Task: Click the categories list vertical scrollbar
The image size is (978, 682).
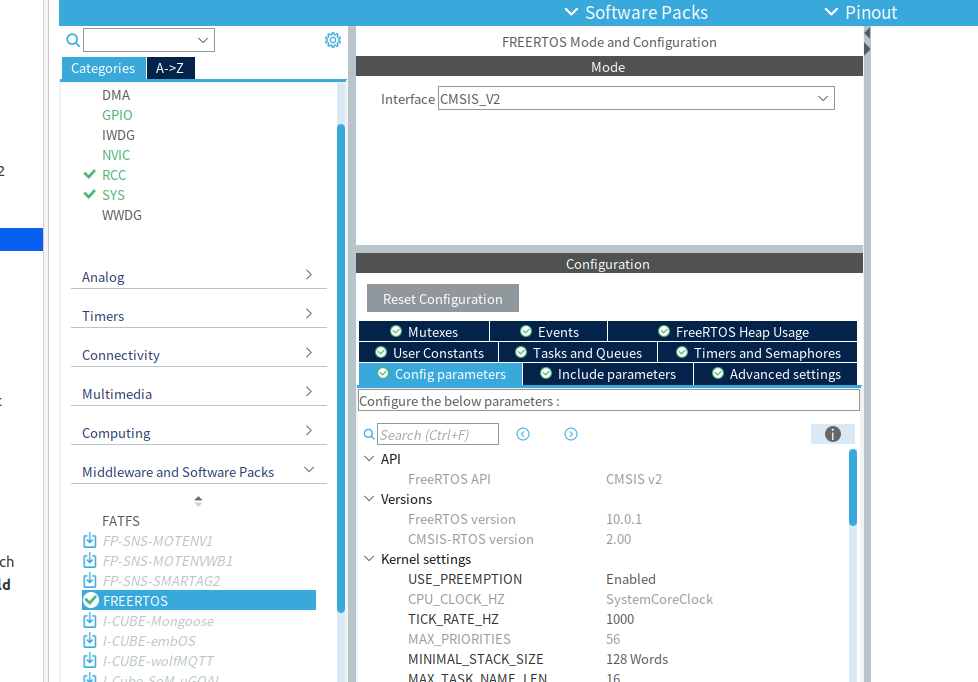Action: click(341, 368)
